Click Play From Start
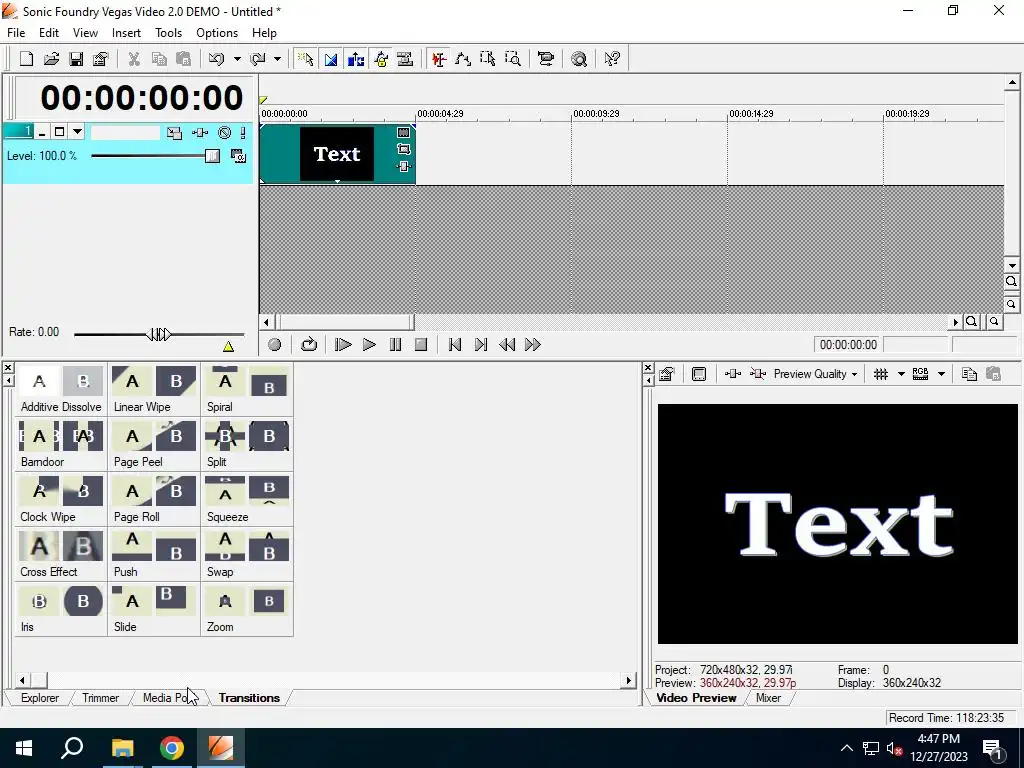Image resolution: width=1024 pixels, height=768 pixels. (x=343, y=345)
